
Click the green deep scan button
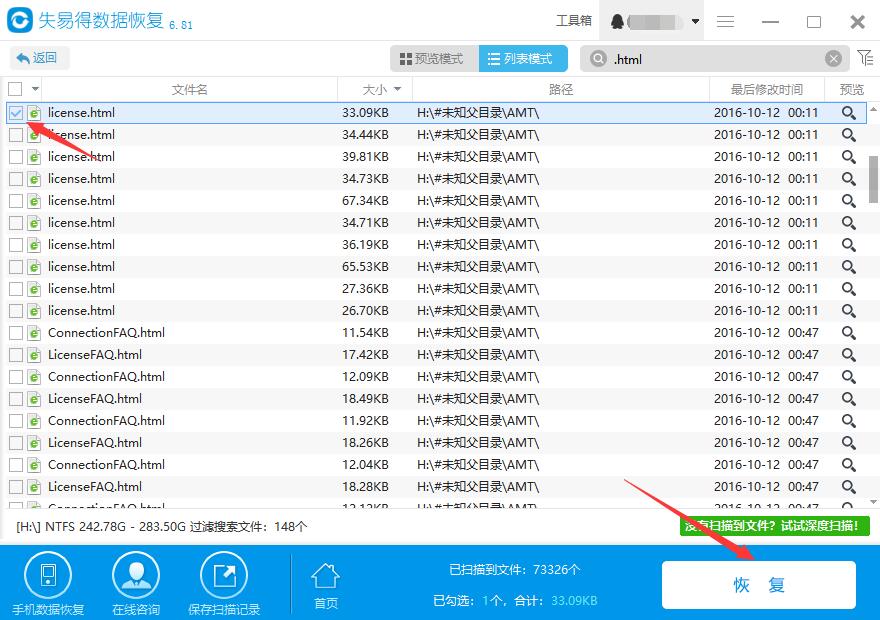click(x=774, y=526)
